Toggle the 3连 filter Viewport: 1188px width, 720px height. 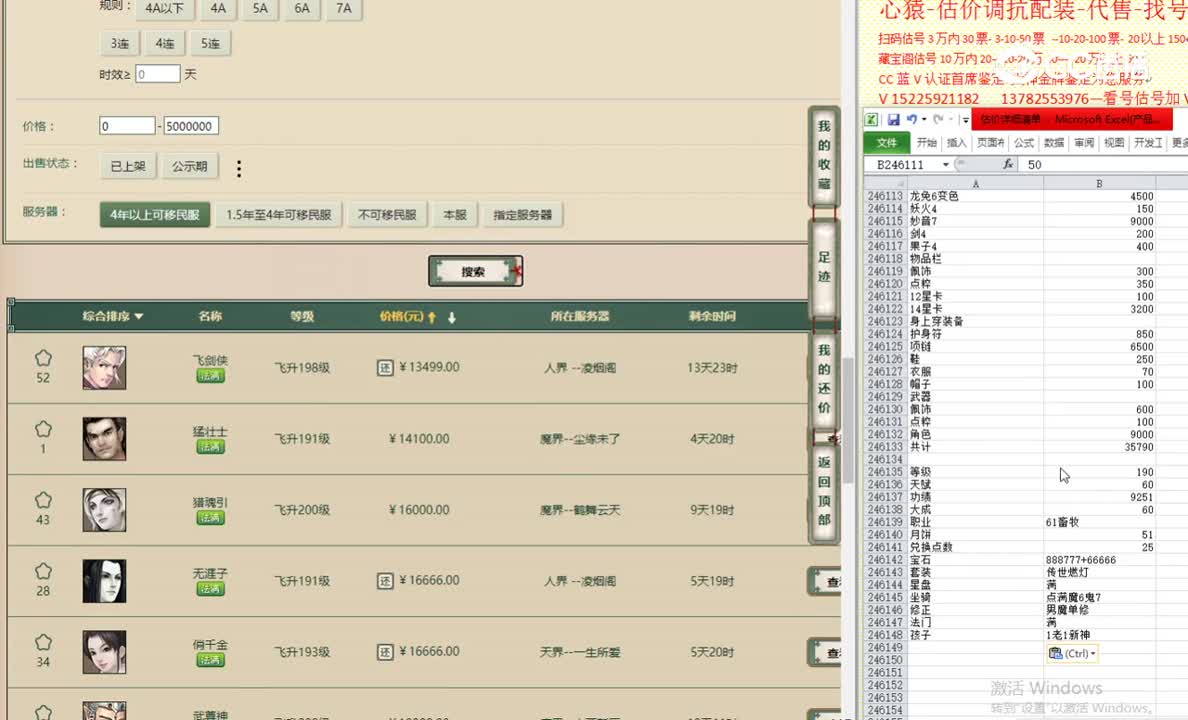click(x=120, y=43)
